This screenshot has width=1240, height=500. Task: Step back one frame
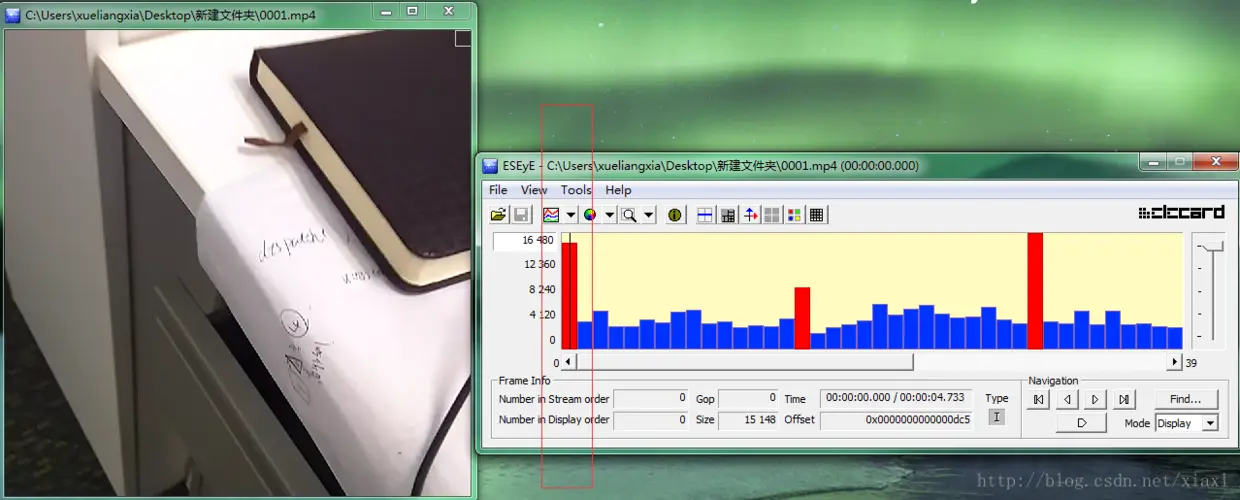point(1067,400)
